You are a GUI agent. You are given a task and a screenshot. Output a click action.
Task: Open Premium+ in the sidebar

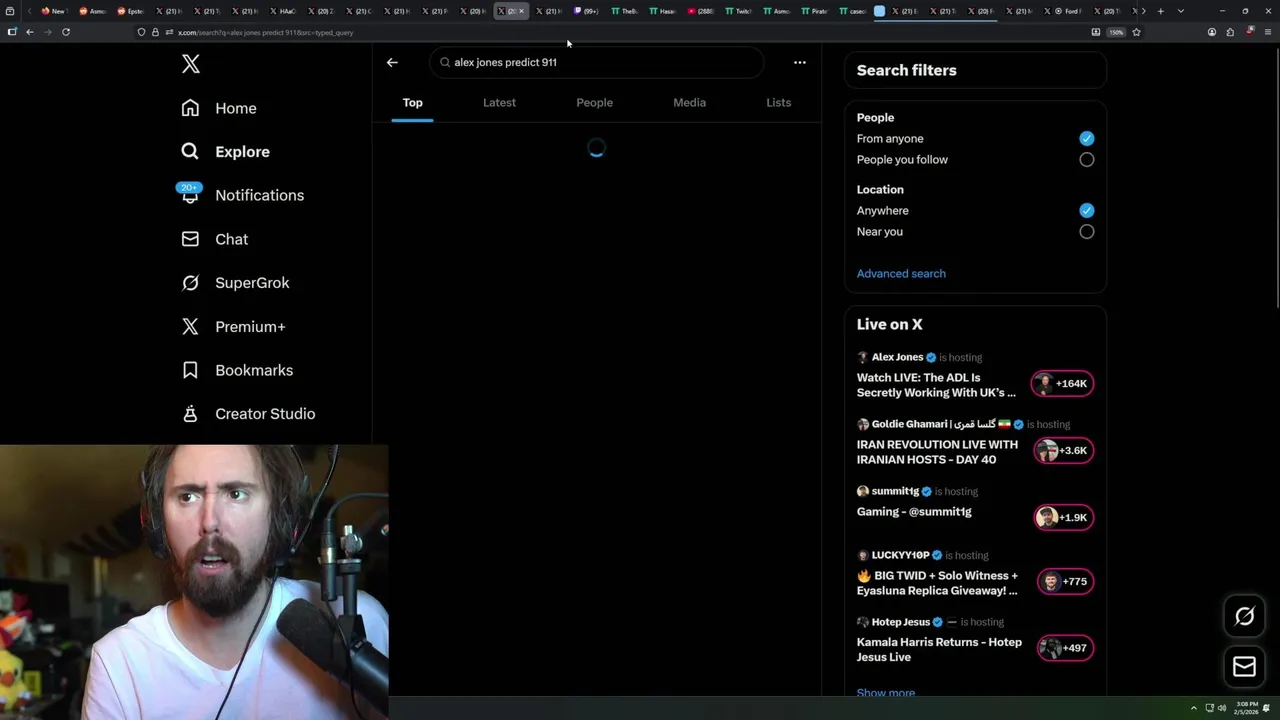point(234,327)
